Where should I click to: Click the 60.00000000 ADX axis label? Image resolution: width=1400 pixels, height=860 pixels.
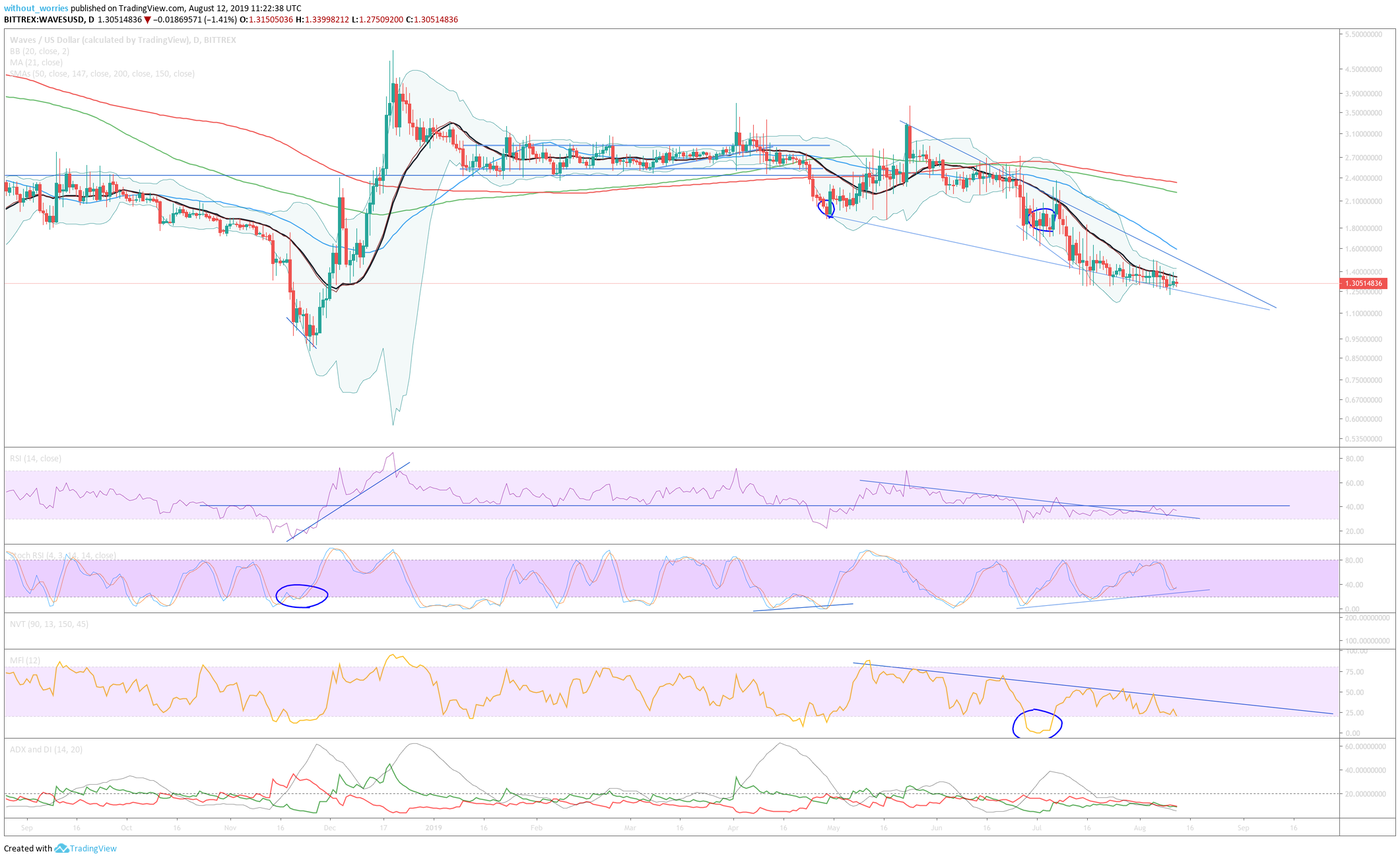(1366, 747)
